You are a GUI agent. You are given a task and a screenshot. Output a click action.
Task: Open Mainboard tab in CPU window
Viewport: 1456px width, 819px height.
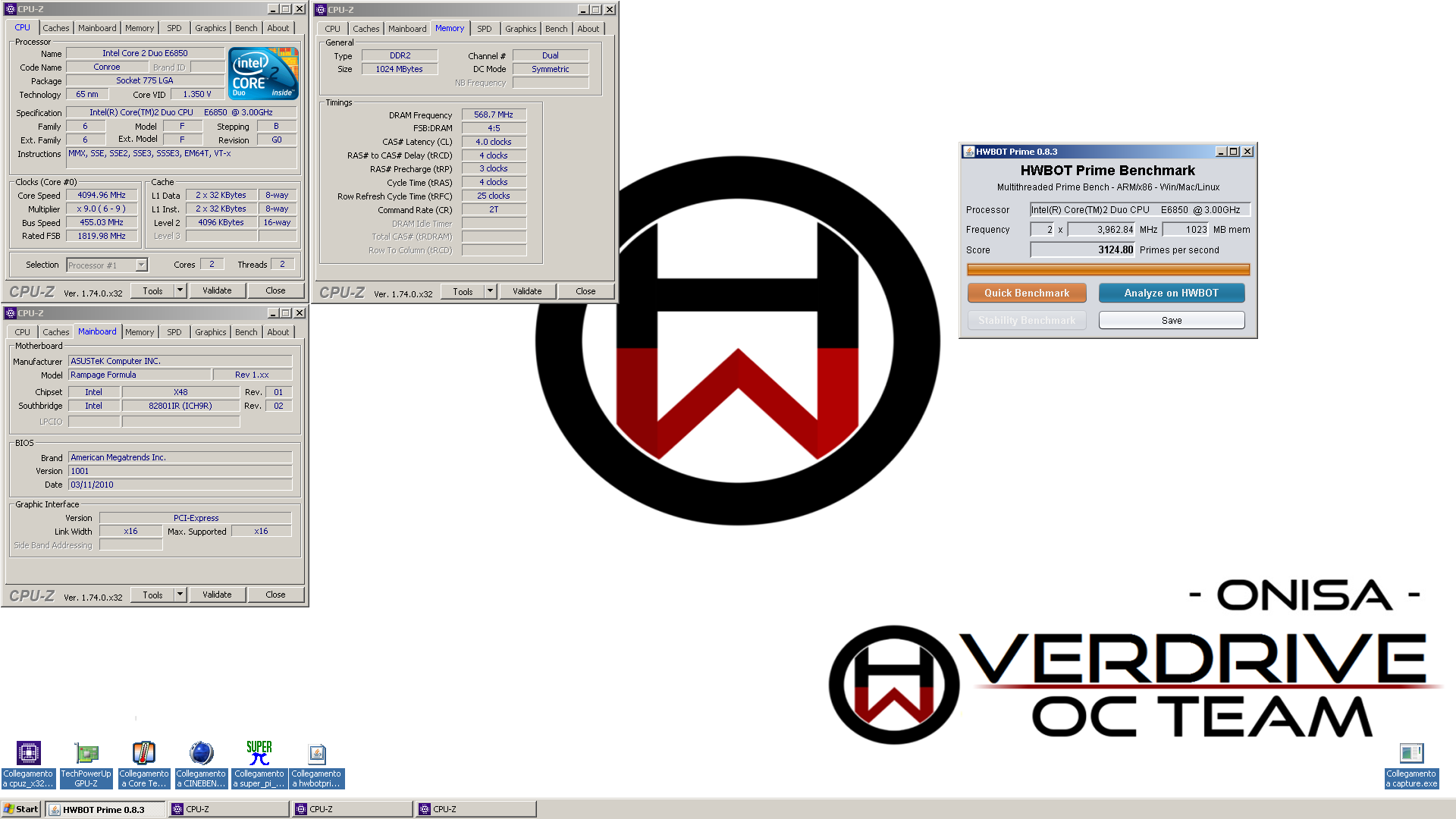[x=97, y=28]
